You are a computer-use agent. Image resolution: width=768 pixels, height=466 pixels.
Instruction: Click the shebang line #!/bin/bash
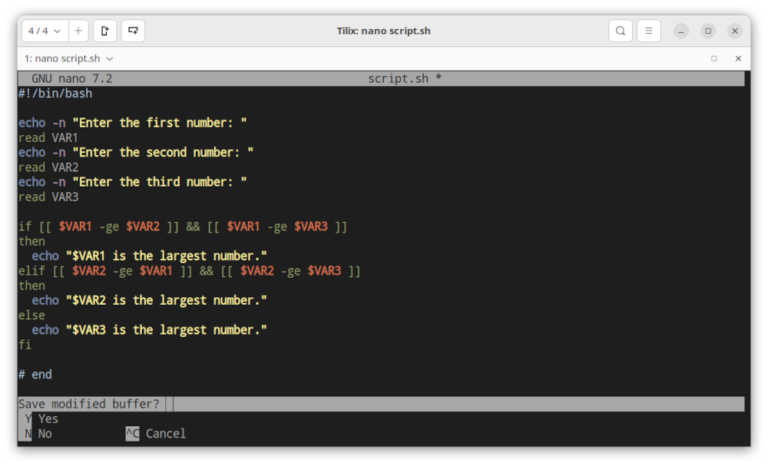click(x=55, y=93)
